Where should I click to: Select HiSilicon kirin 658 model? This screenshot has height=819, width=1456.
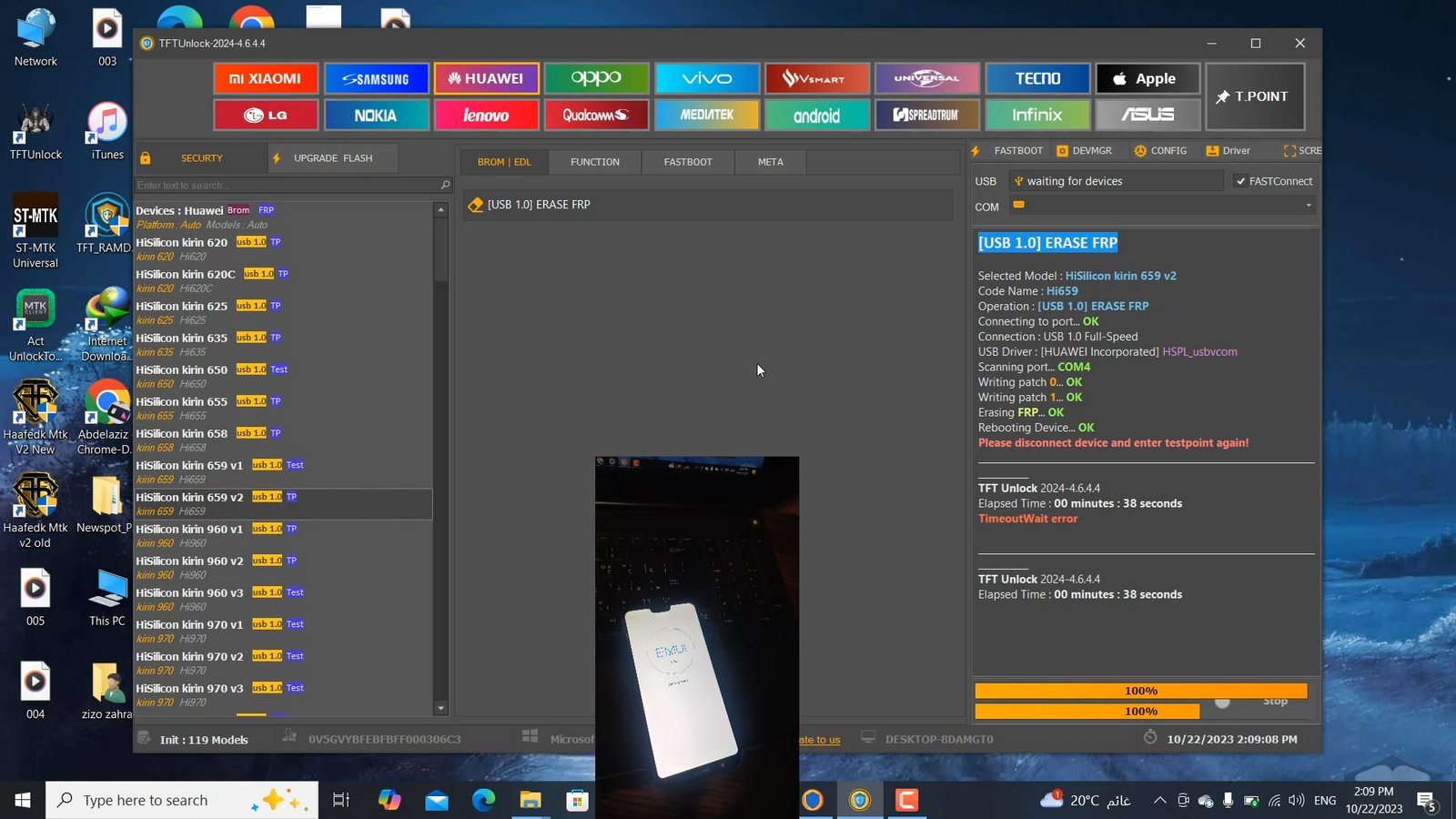click(283, 440)
